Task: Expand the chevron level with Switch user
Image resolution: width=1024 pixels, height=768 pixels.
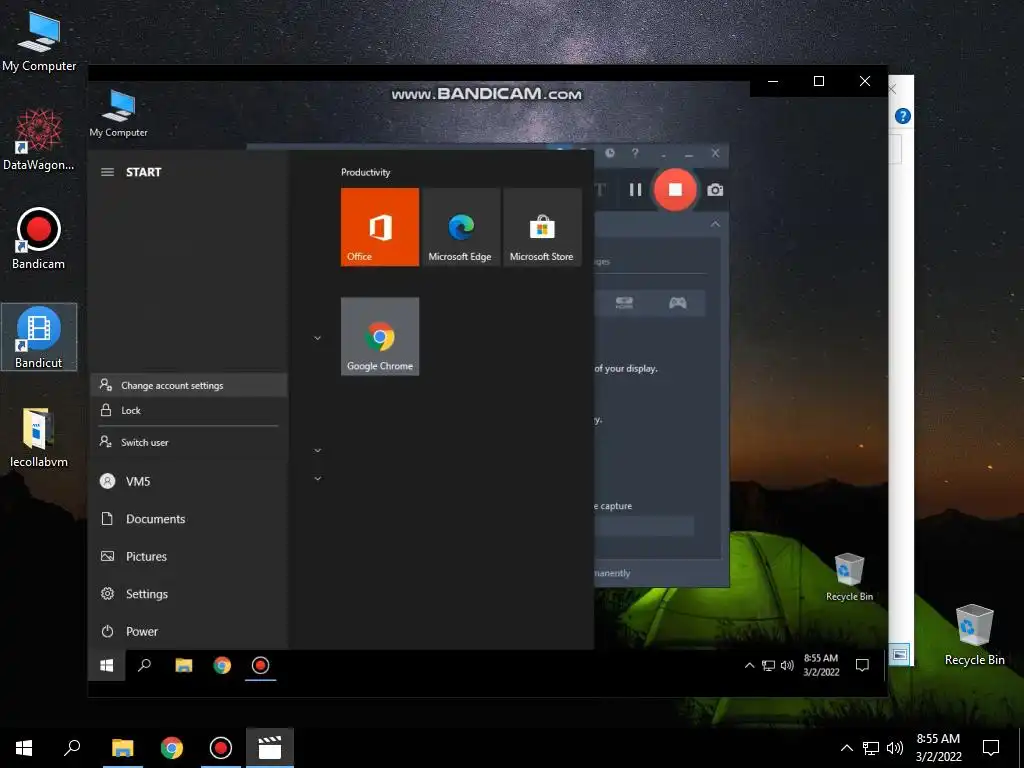Action: (317, 450)
